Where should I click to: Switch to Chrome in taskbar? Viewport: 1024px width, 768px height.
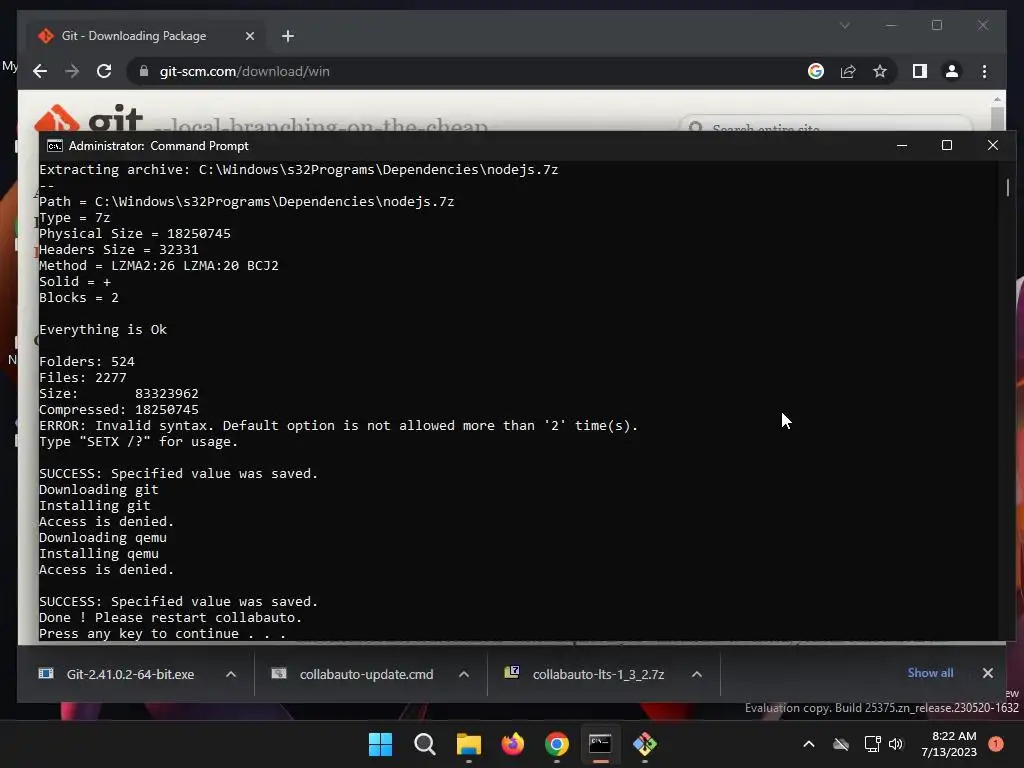(x=556, y=744)
